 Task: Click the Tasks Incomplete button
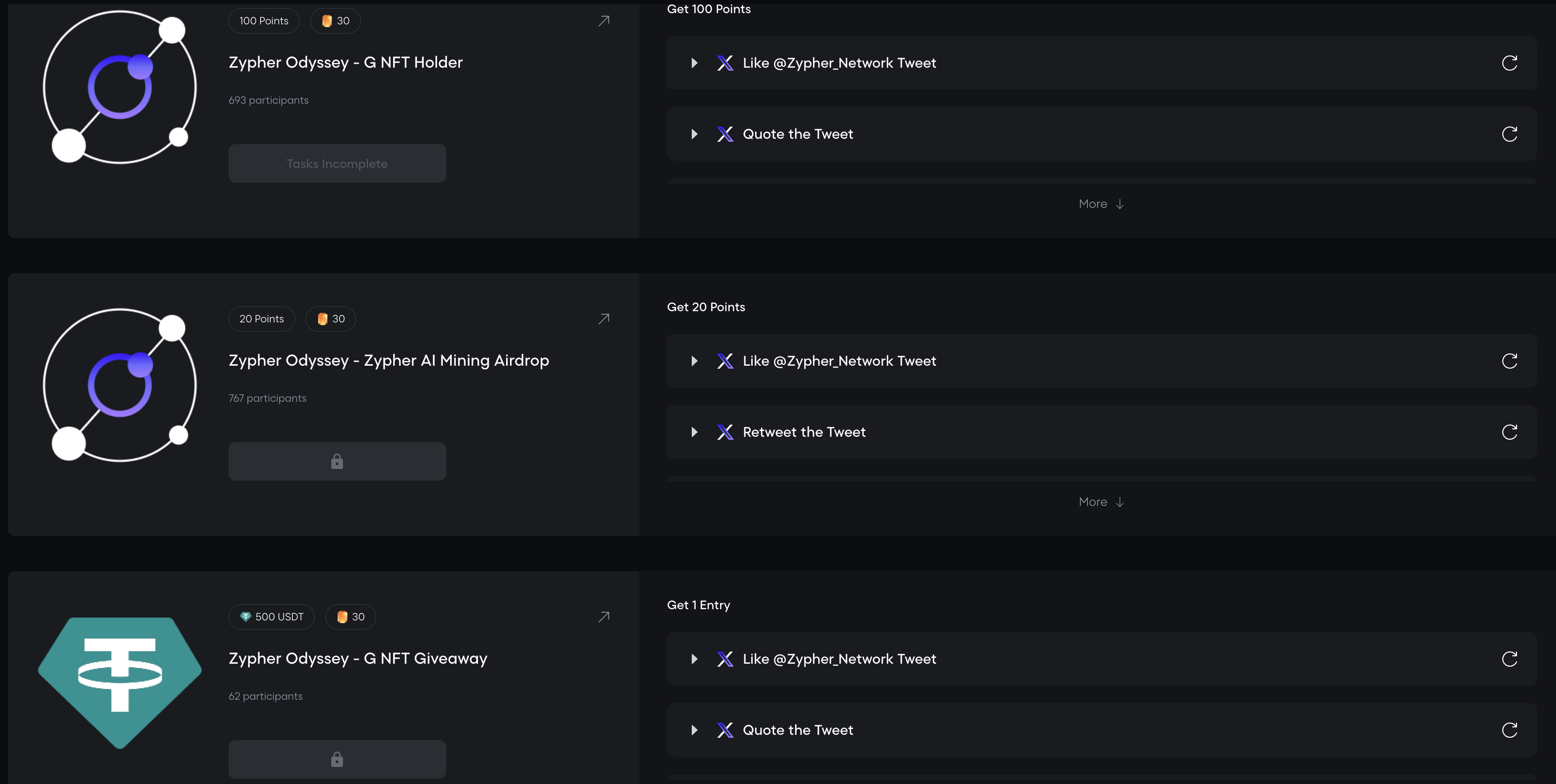pyautogui.click(x=337, y=164)
